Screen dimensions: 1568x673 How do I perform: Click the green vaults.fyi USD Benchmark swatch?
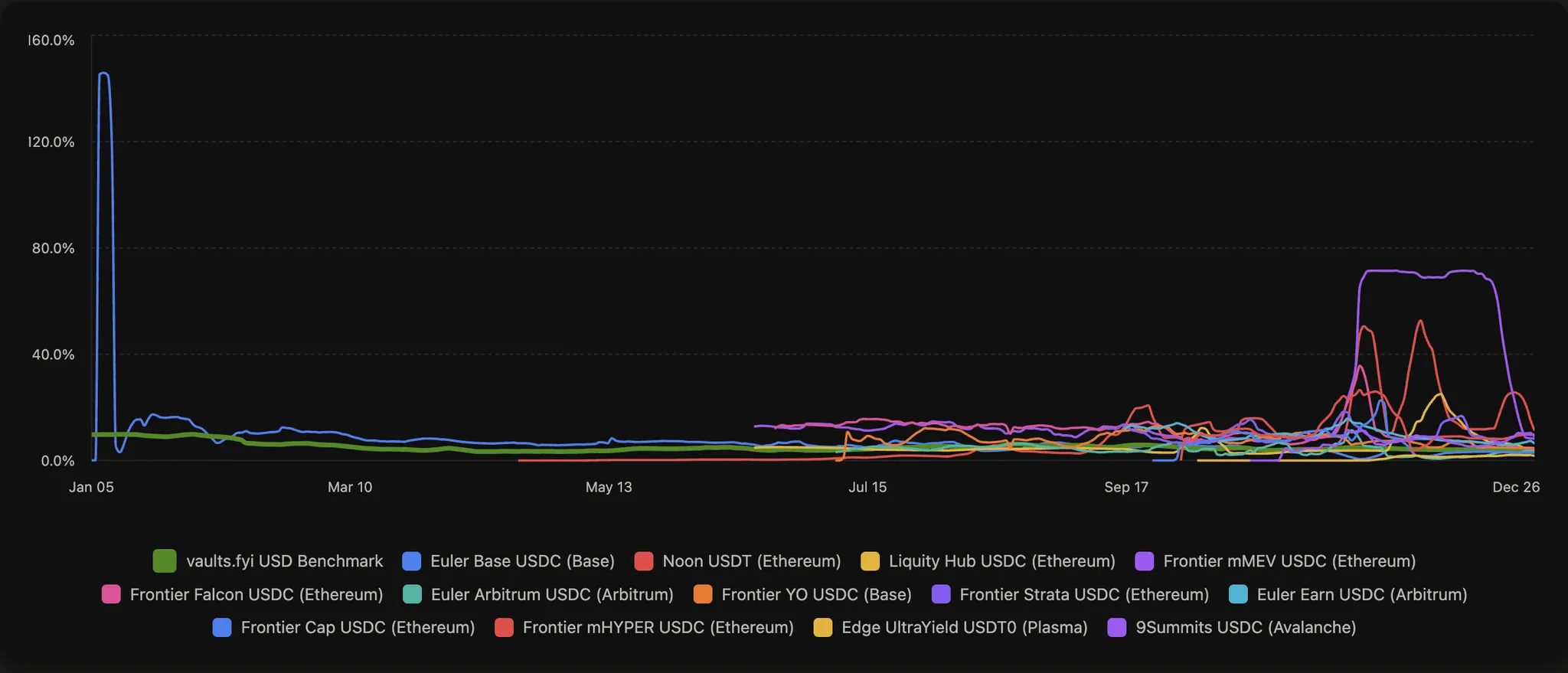click(x=165, y=561)
